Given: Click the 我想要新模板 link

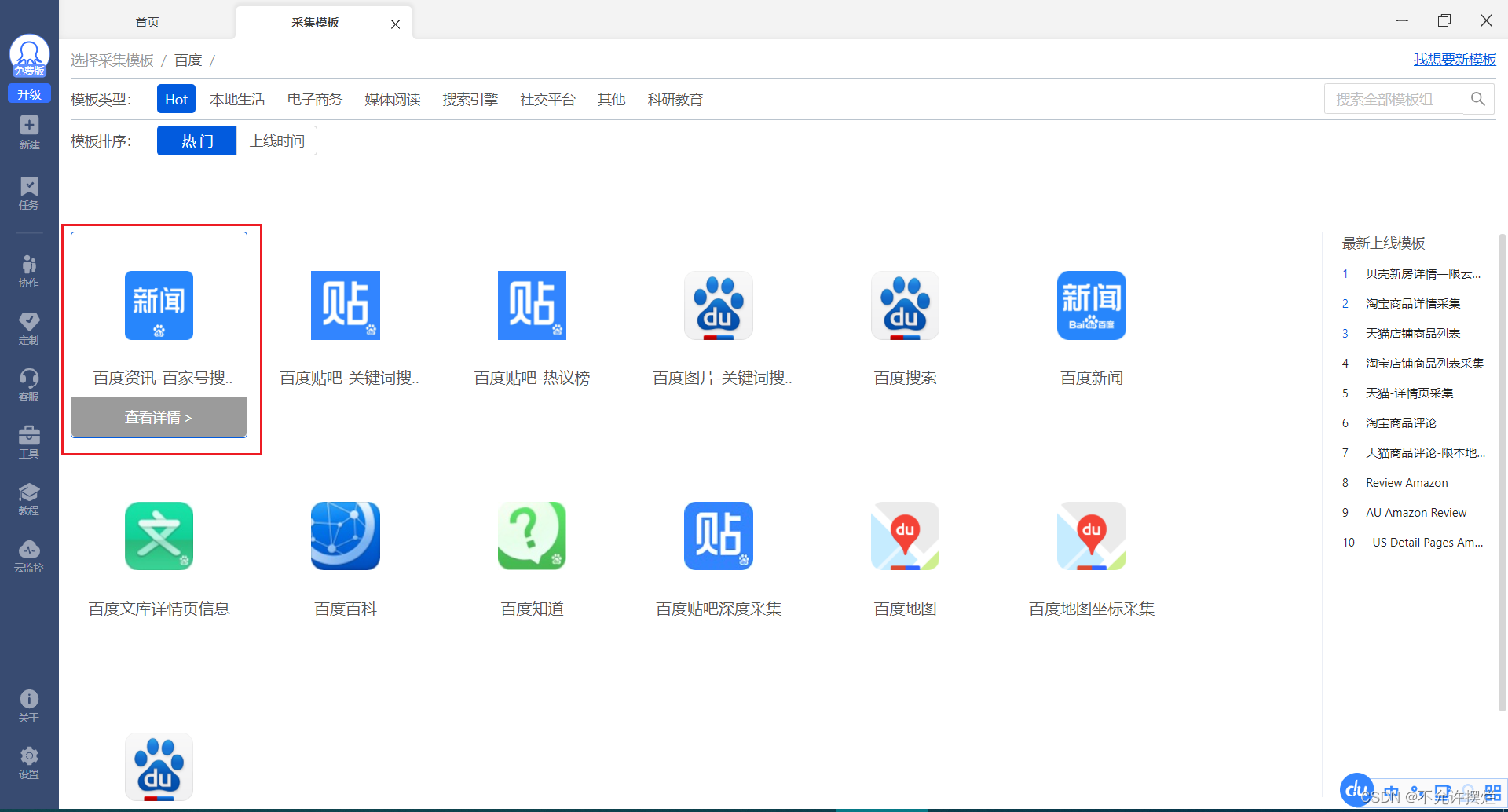Looking at the screenshot, I should tap(1455, 60).
